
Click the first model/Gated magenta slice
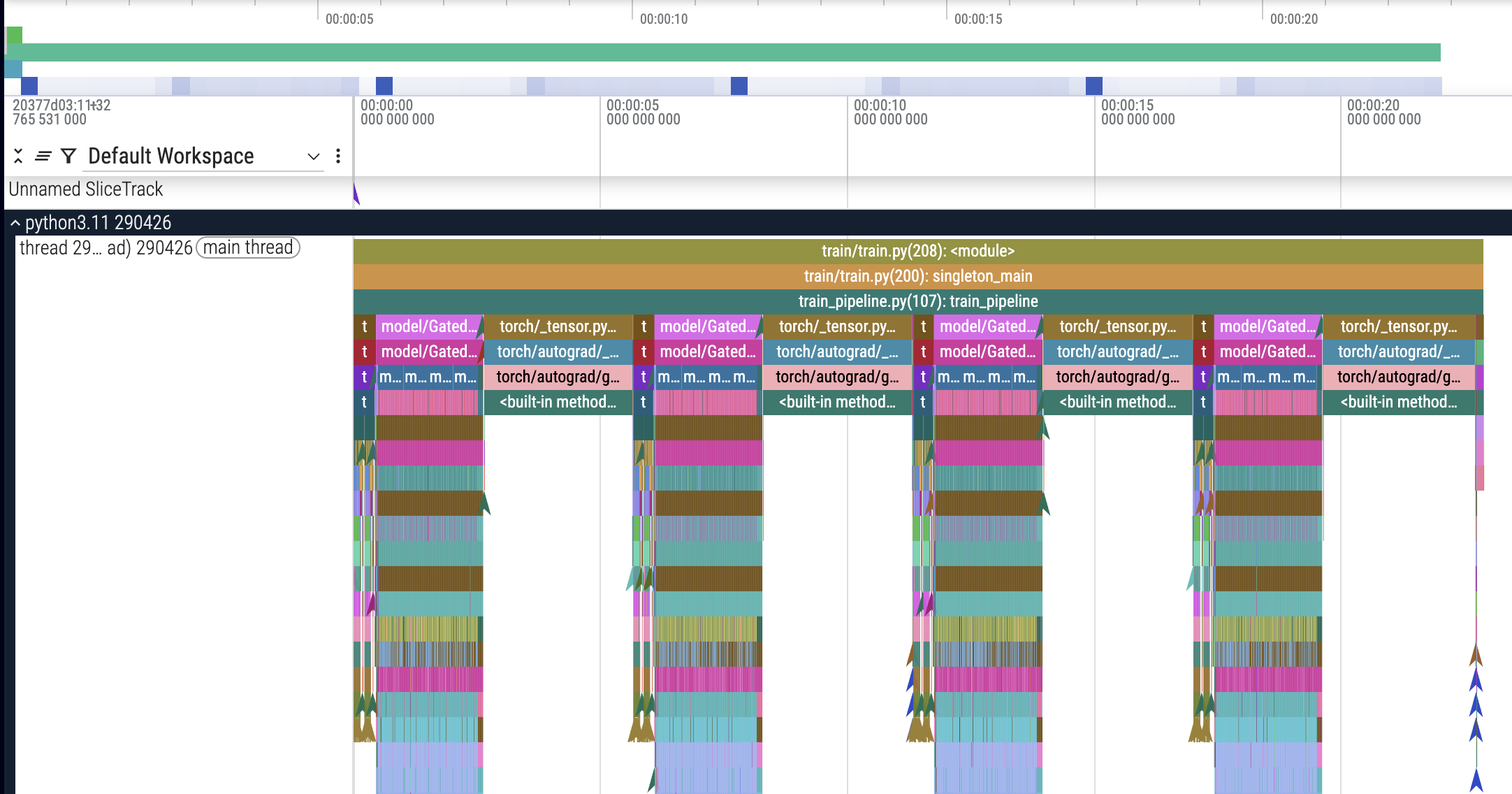pyautogui.click(x=428, y=326)
